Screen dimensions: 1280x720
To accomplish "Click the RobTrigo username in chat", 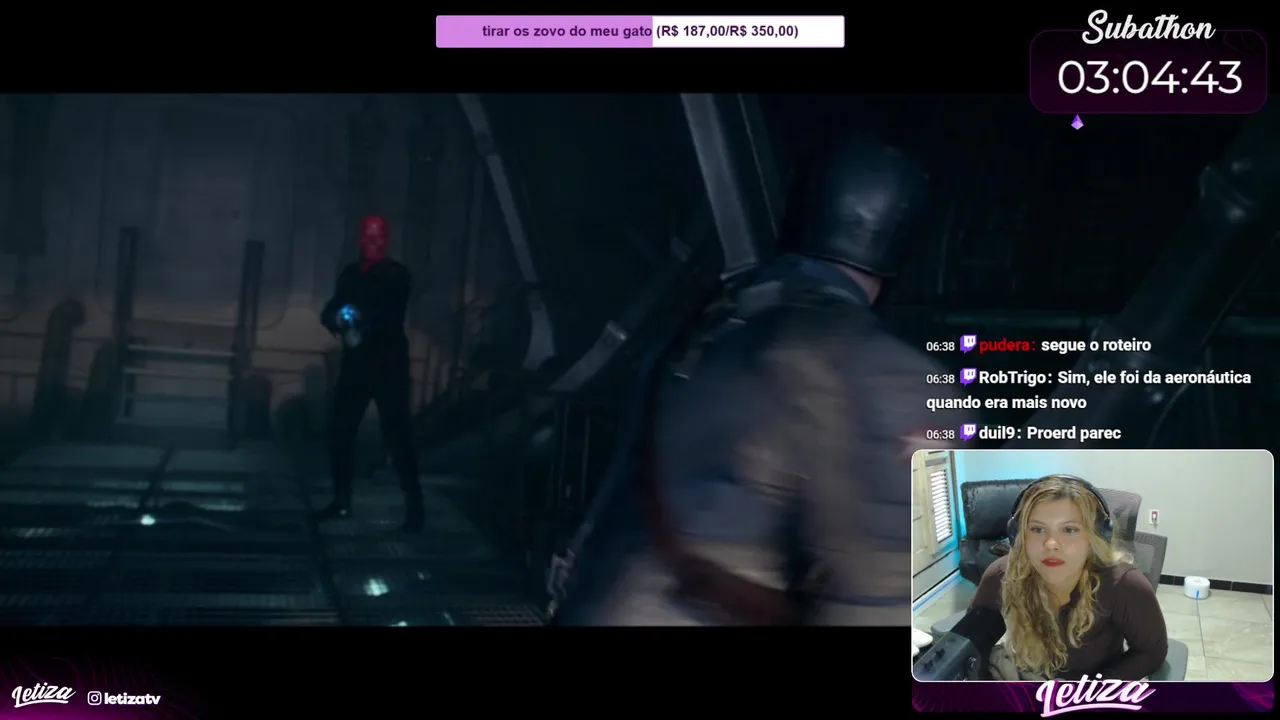I will click(1013, 377).
